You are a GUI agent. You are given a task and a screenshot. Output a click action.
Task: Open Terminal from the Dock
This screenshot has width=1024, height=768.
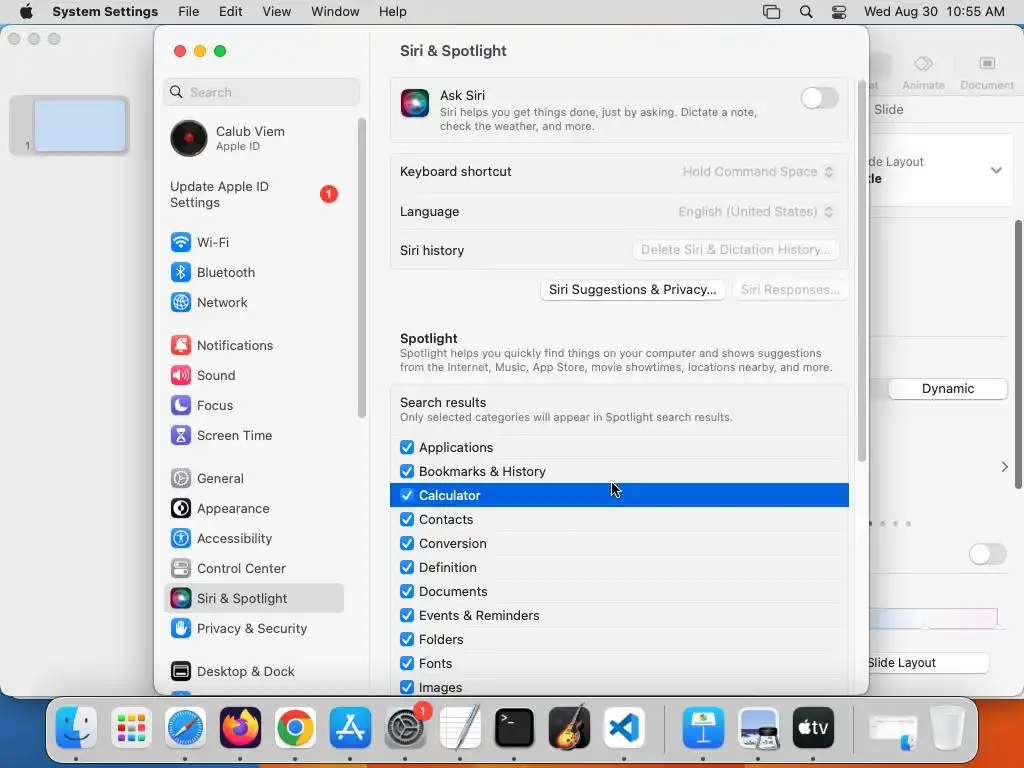coord(515,728)
